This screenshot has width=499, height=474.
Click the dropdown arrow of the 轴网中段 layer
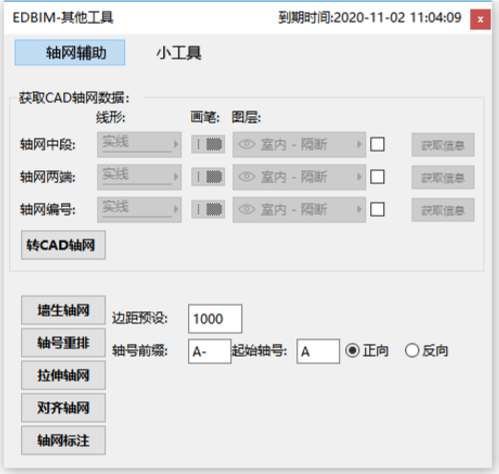click(x=359, y=144)
